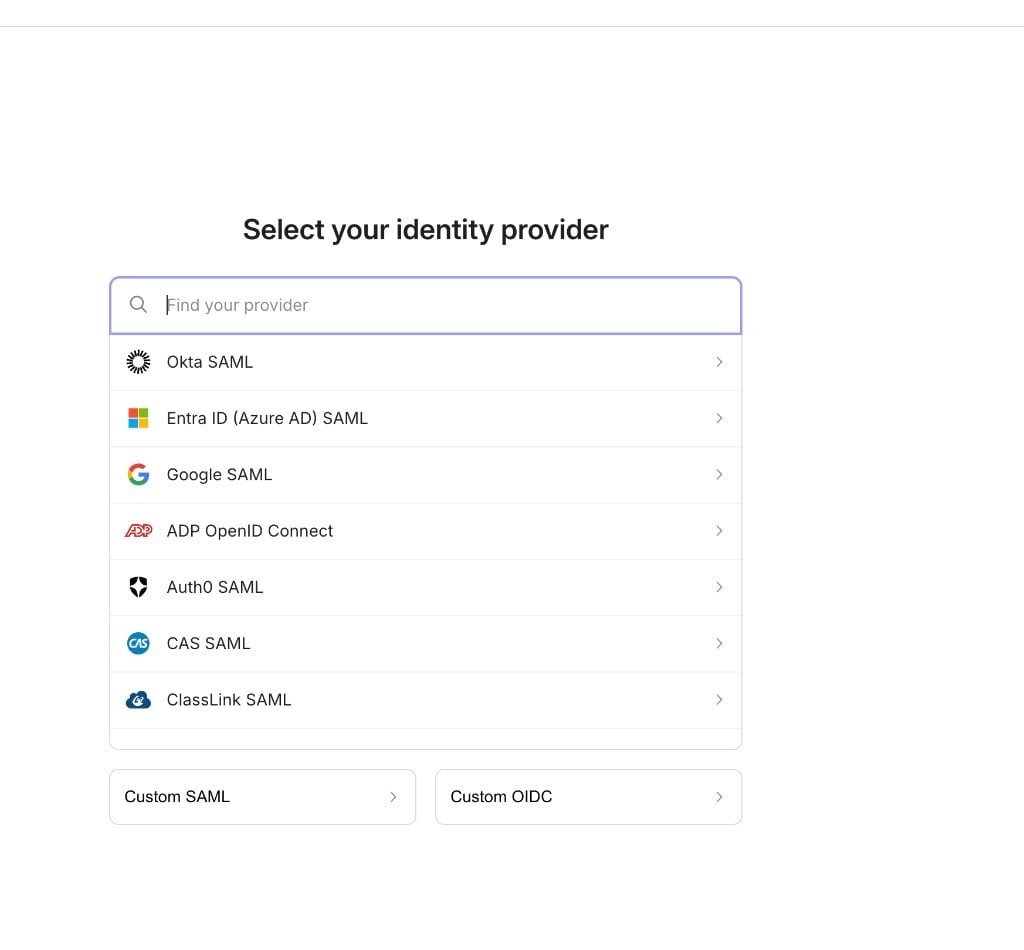Viewport: 1024px width, 950px height.
Task: Choose the ClassLink SAML text label
Action: click(x=229, y=700)
